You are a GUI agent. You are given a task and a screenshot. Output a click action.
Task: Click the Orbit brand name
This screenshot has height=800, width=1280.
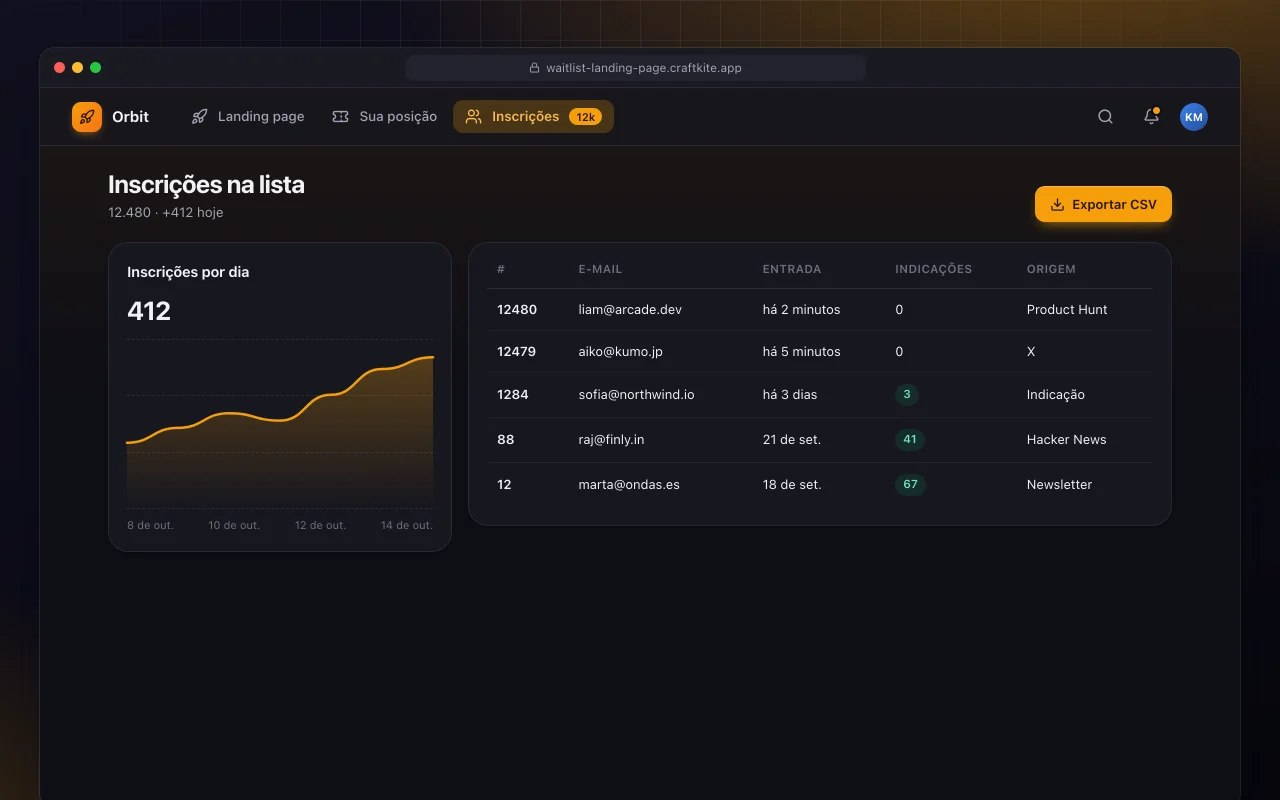tap(130, 116)
